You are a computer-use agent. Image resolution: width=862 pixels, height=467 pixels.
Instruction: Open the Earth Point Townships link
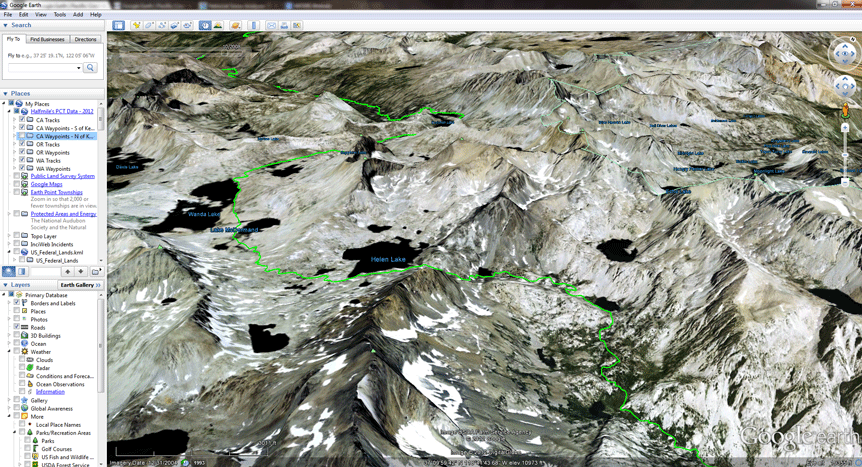coord(57,193)
